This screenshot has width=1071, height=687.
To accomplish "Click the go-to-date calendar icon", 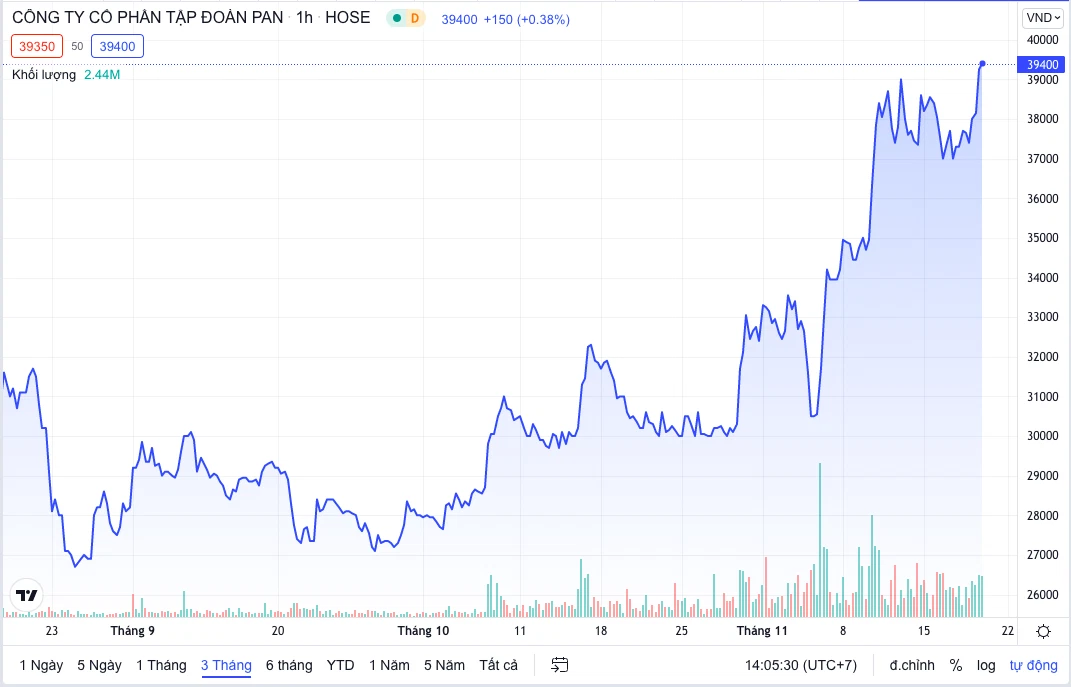I will point(560,665).
